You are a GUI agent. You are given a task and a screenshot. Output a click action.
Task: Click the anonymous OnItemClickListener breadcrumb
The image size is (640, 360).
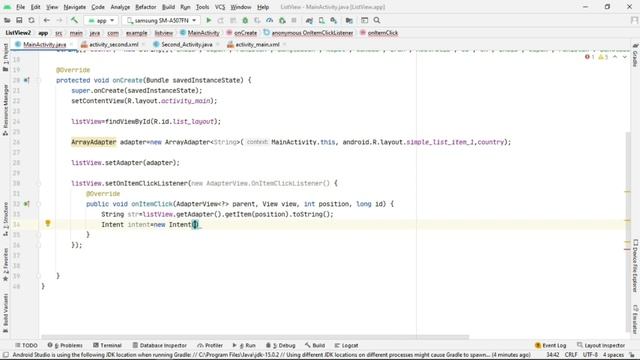[308, 33]
